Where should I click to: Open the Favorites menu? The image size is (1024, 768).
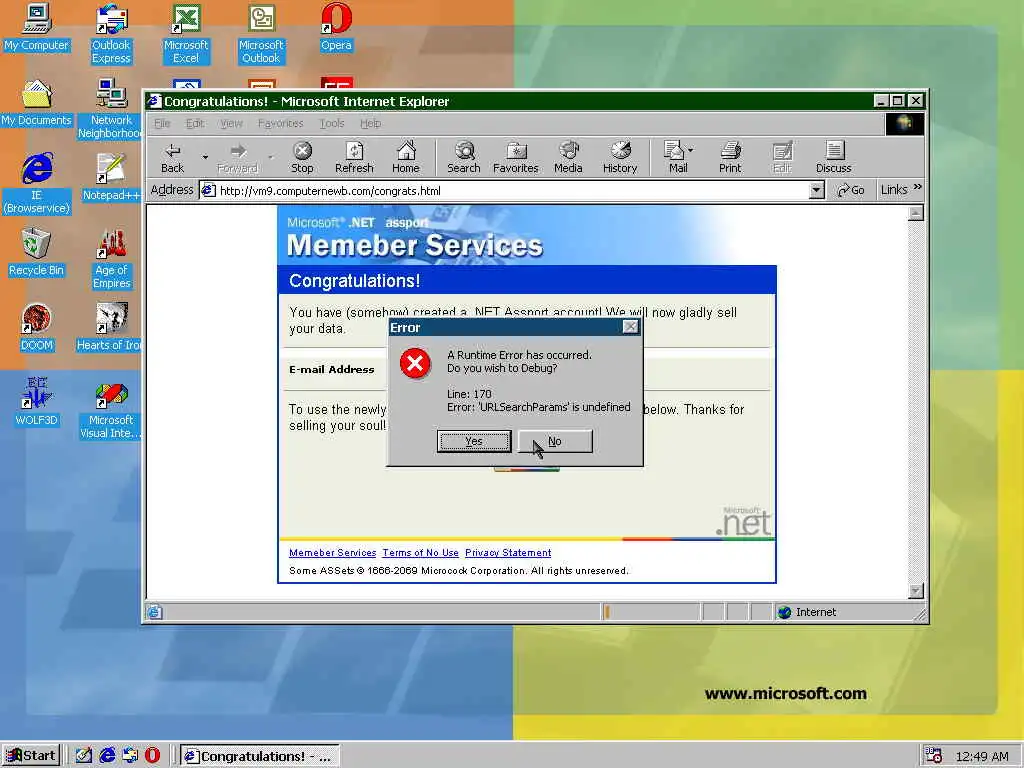[x=280, y=123]
